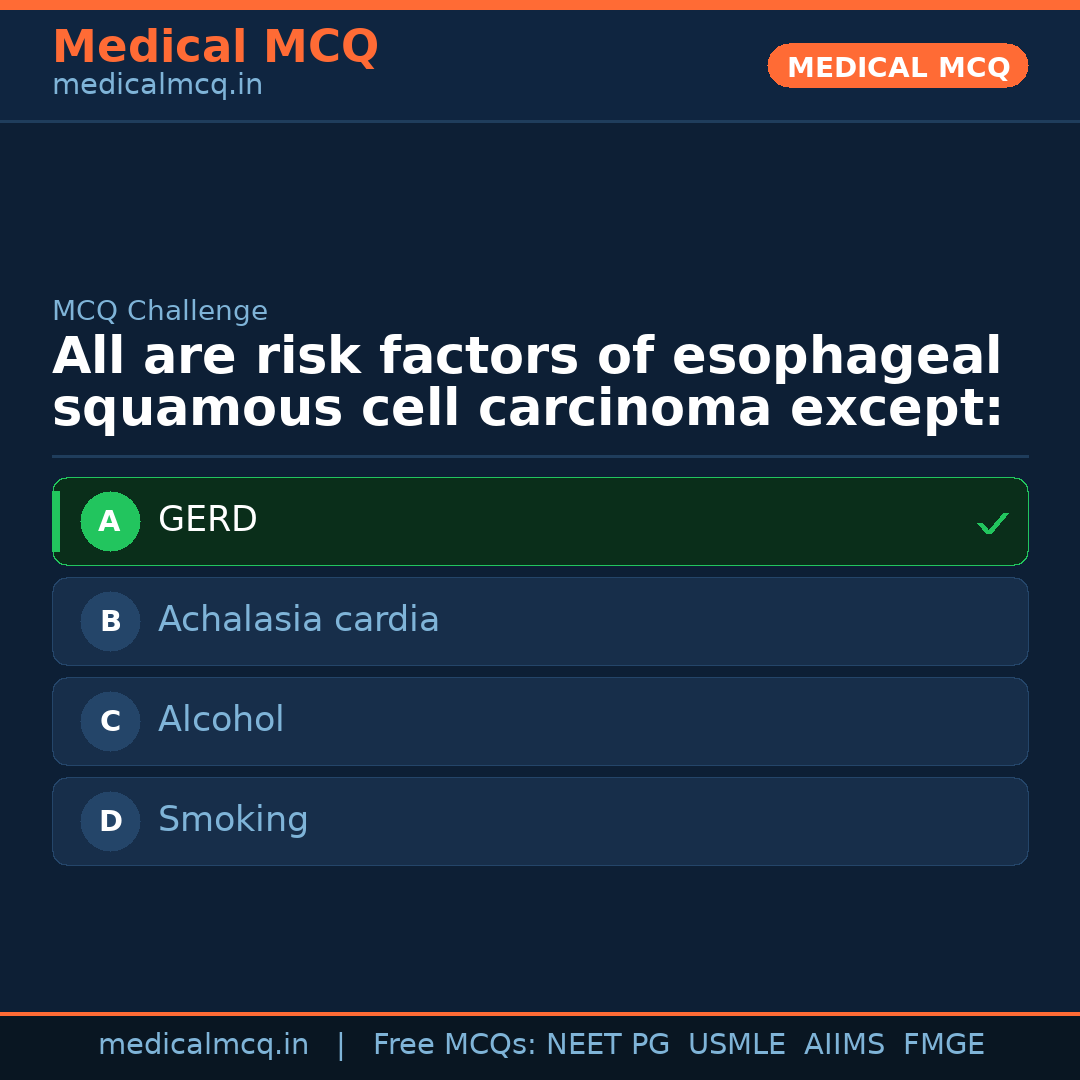
Task: Click the B letter circle icon
Action: (110, 621)
